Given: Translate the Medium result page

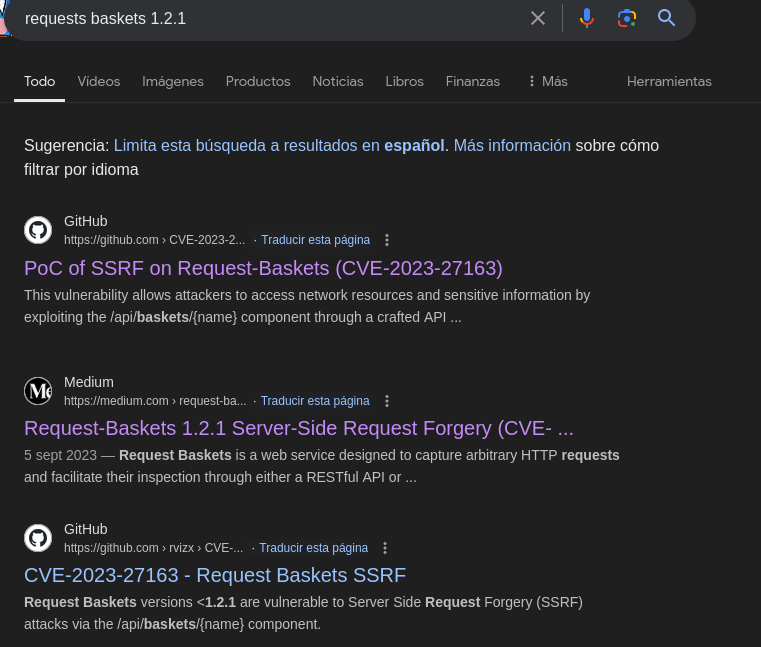Looking at the screenshot, I should point(315,401).
